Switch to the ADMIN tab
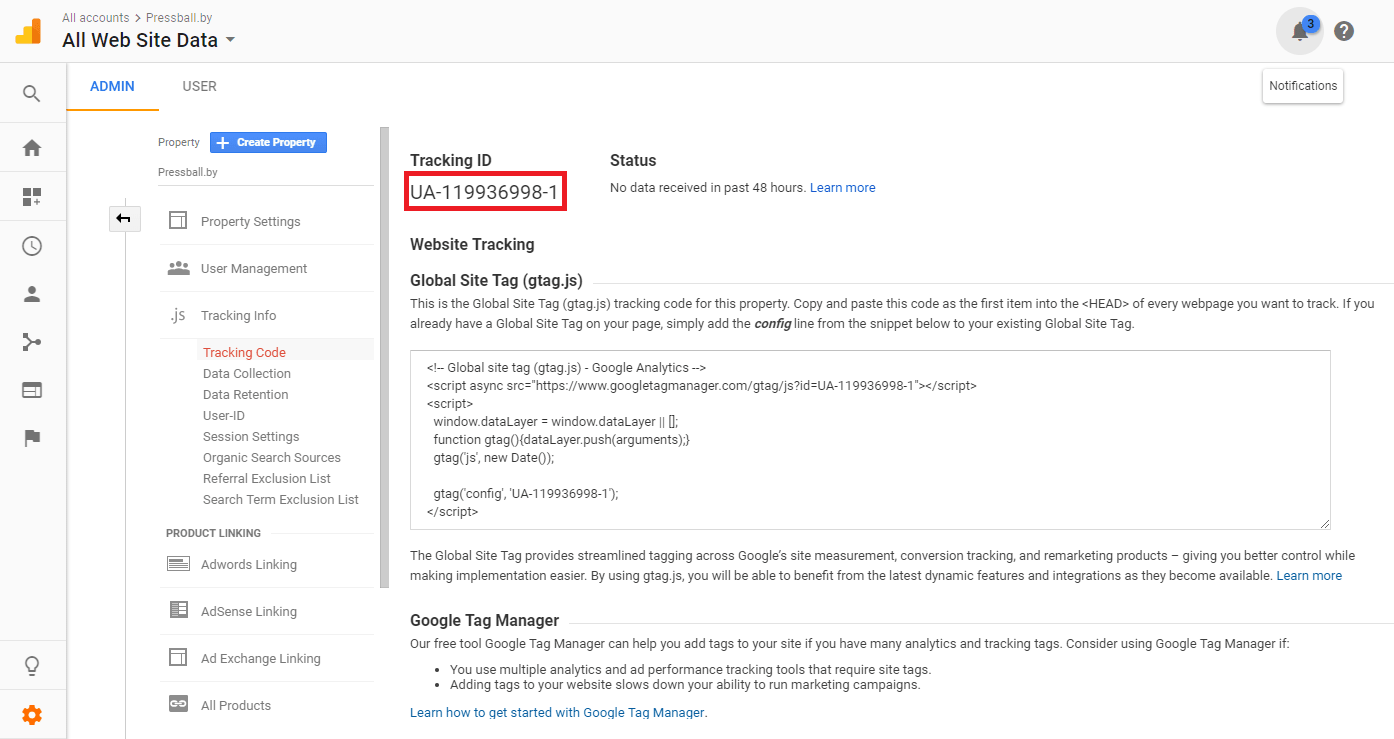 click(112, 86)
